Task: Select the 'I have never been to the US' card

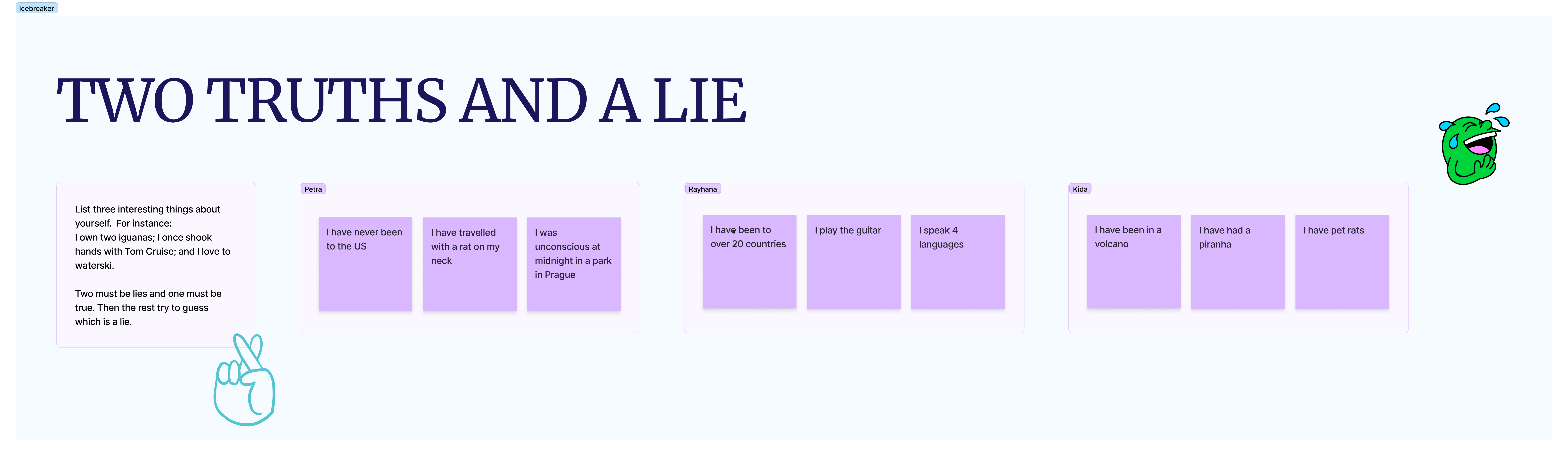Action: tap(363, 265)
